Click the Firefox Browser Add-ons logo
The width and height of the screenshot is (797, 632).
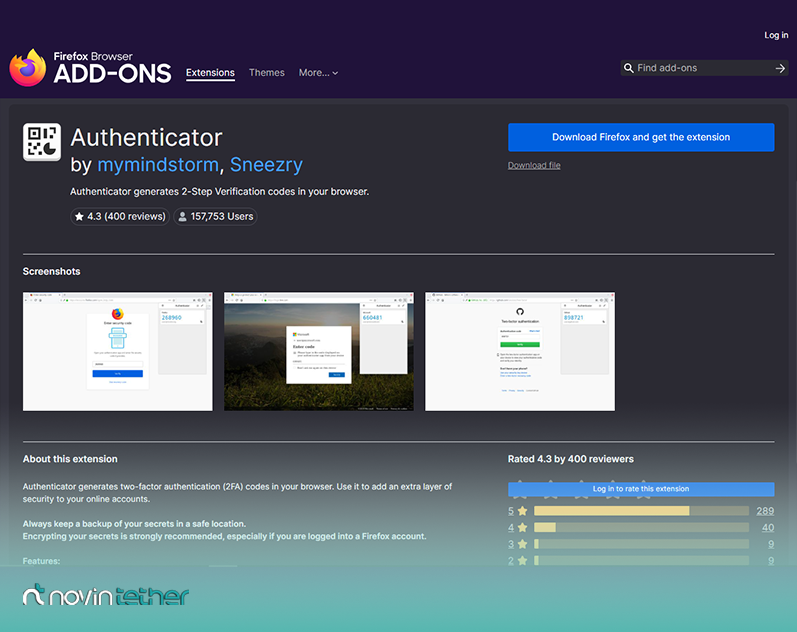90,68
